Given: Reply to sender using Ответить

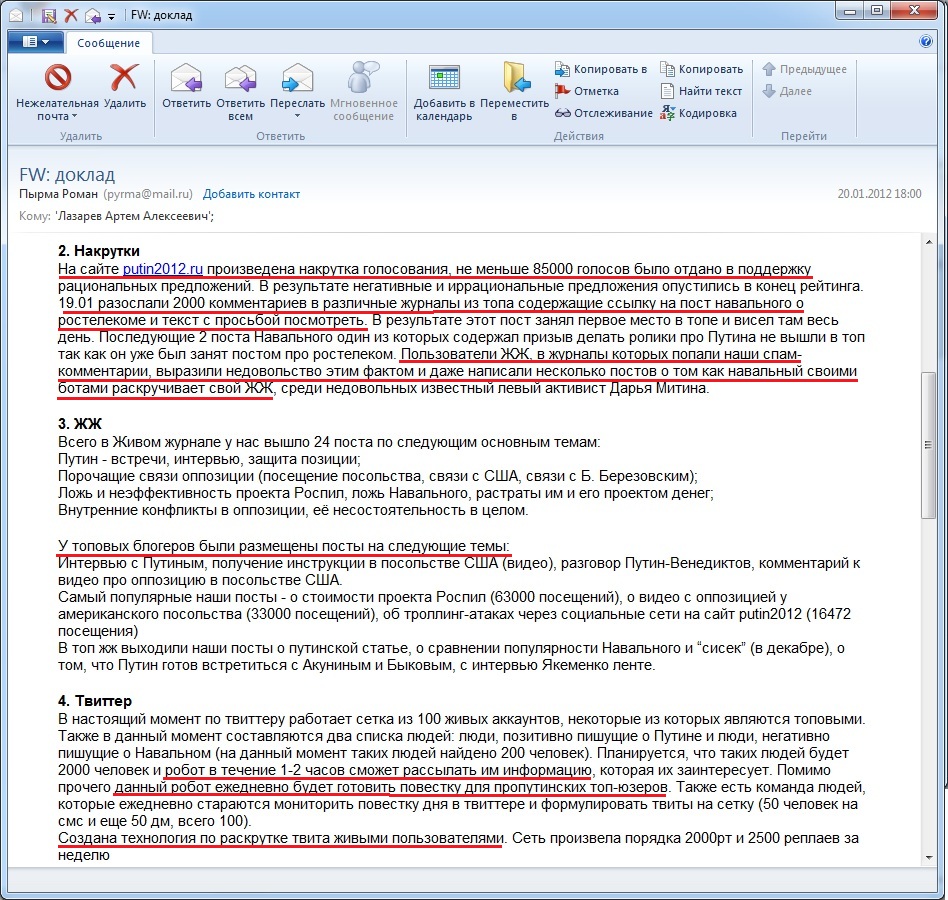Looking at the screenshot, I should 186,78.
